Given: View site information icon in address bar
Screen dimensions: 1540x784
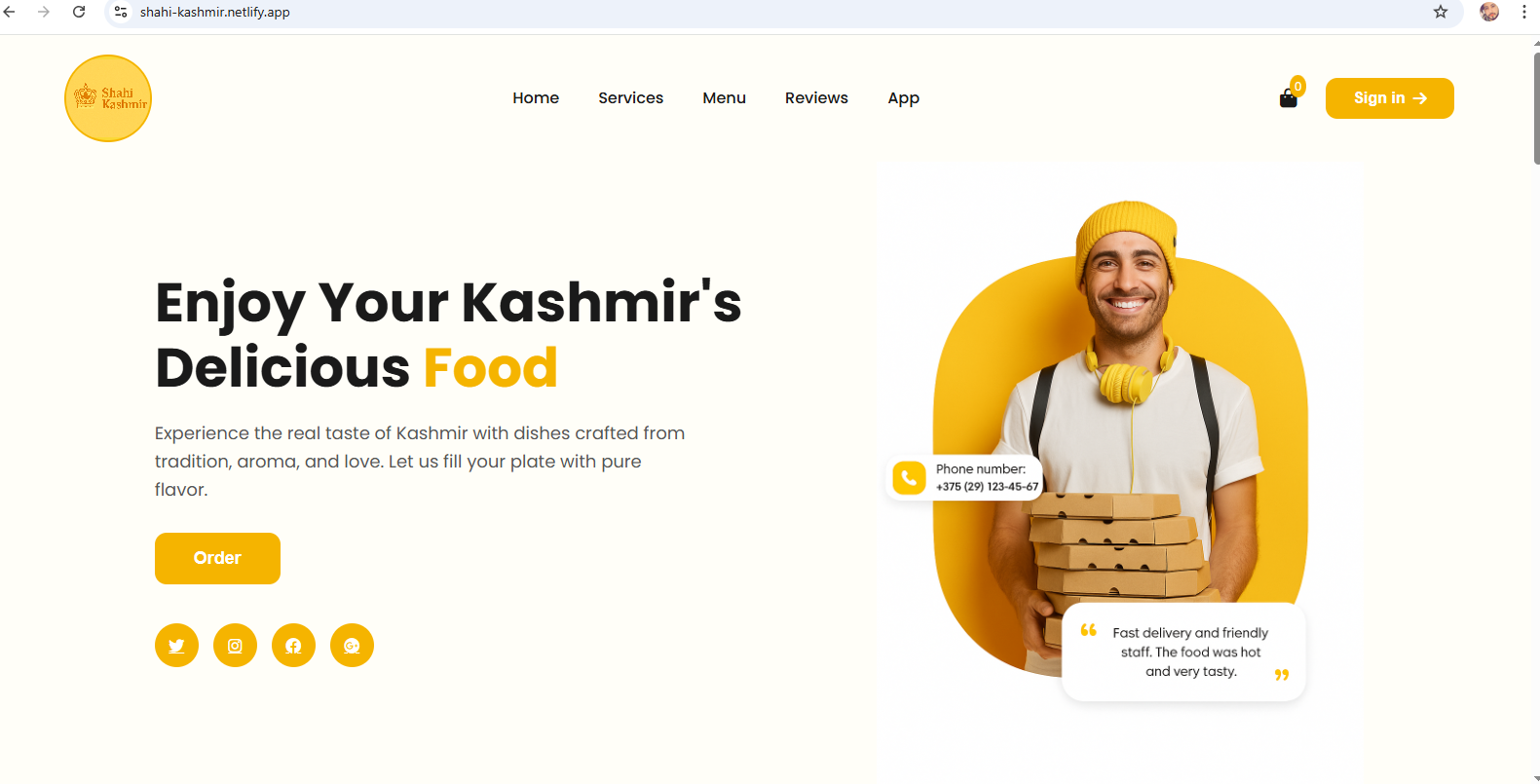Looking at the screenshot, I should point(121,12).
